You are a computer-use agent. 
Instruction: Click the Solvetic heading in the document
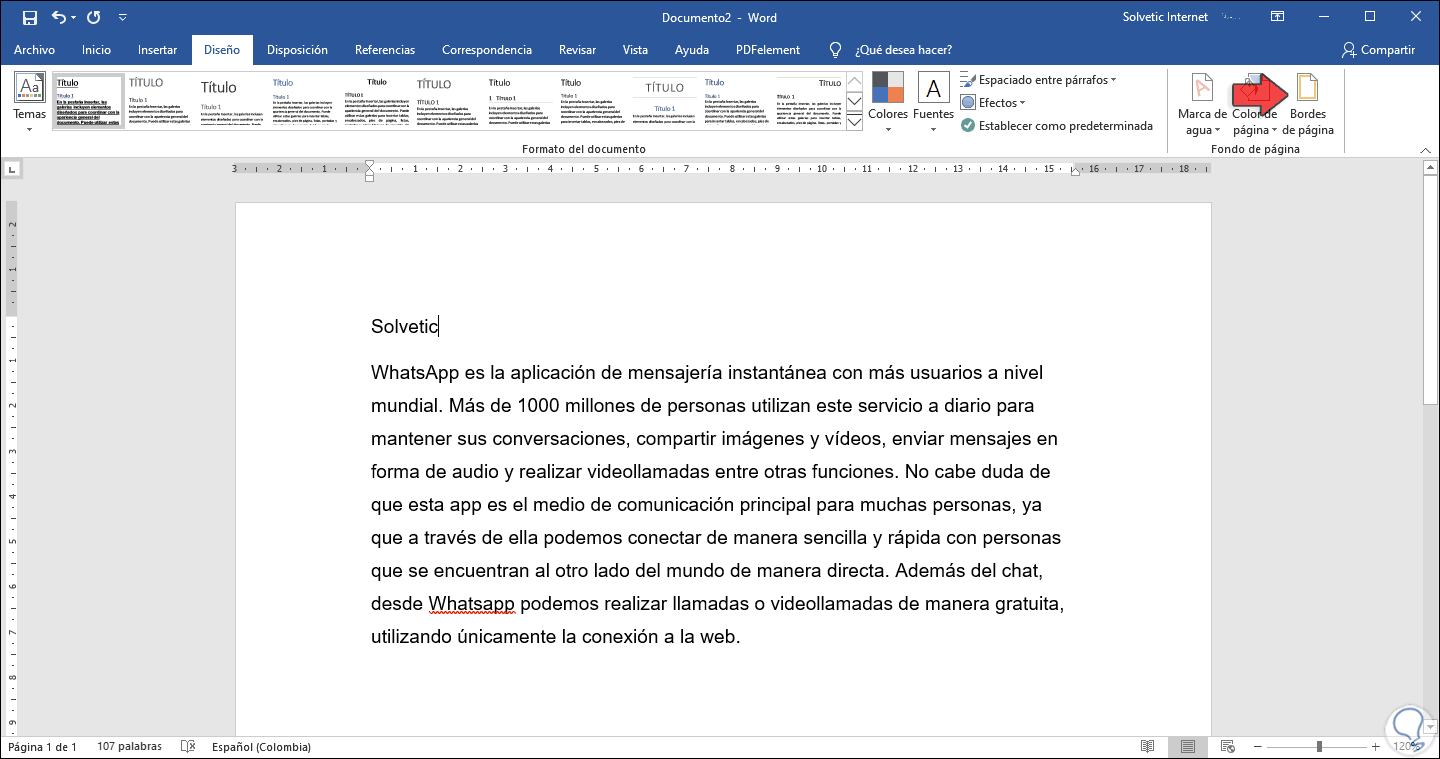[404, 326]
